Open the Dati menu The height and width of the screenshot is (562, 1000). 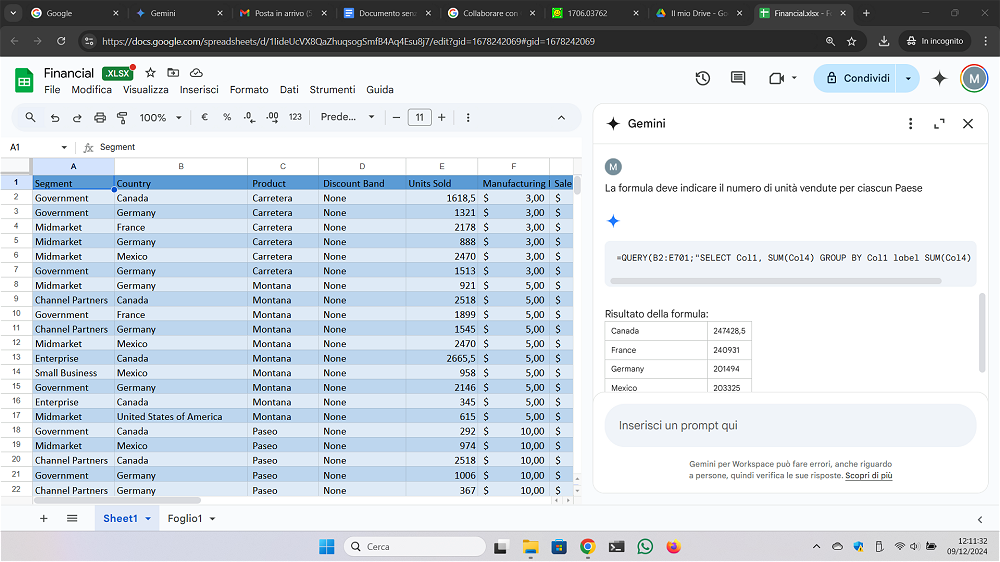coord(289,90)
